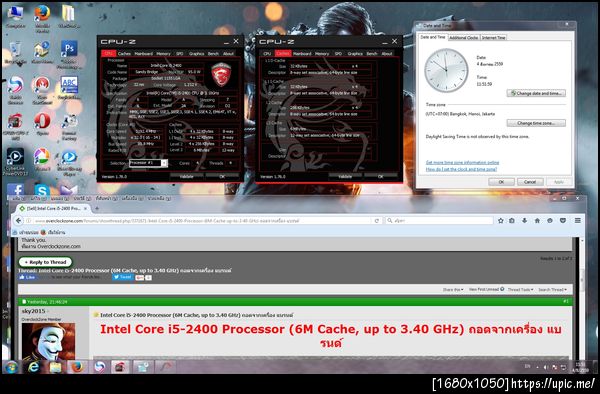
Task: Open Get more time zone information online link
Action: [x=462, y=163]
